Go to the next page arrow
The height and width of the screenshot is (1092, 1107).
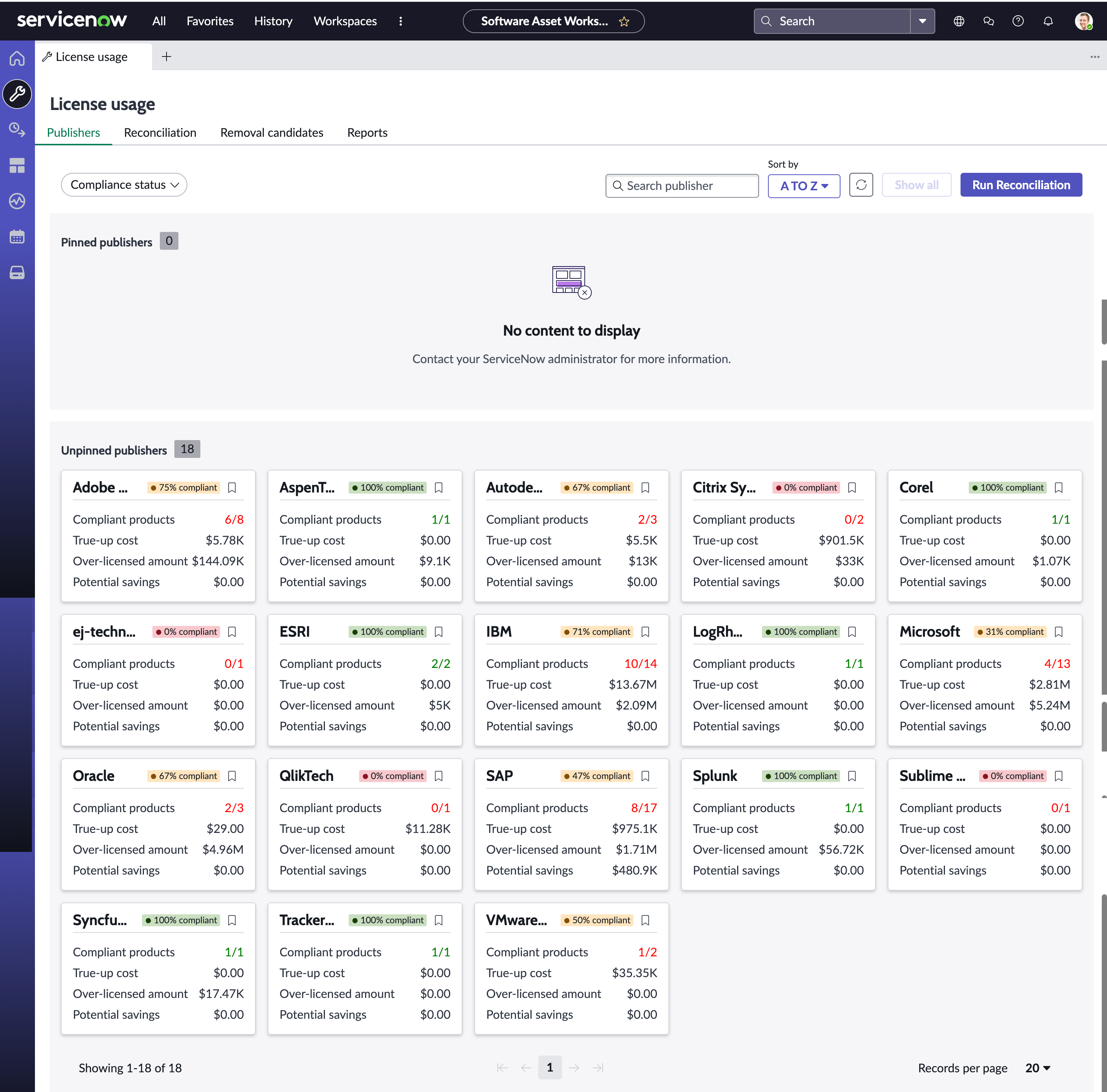pos(574,1067)
